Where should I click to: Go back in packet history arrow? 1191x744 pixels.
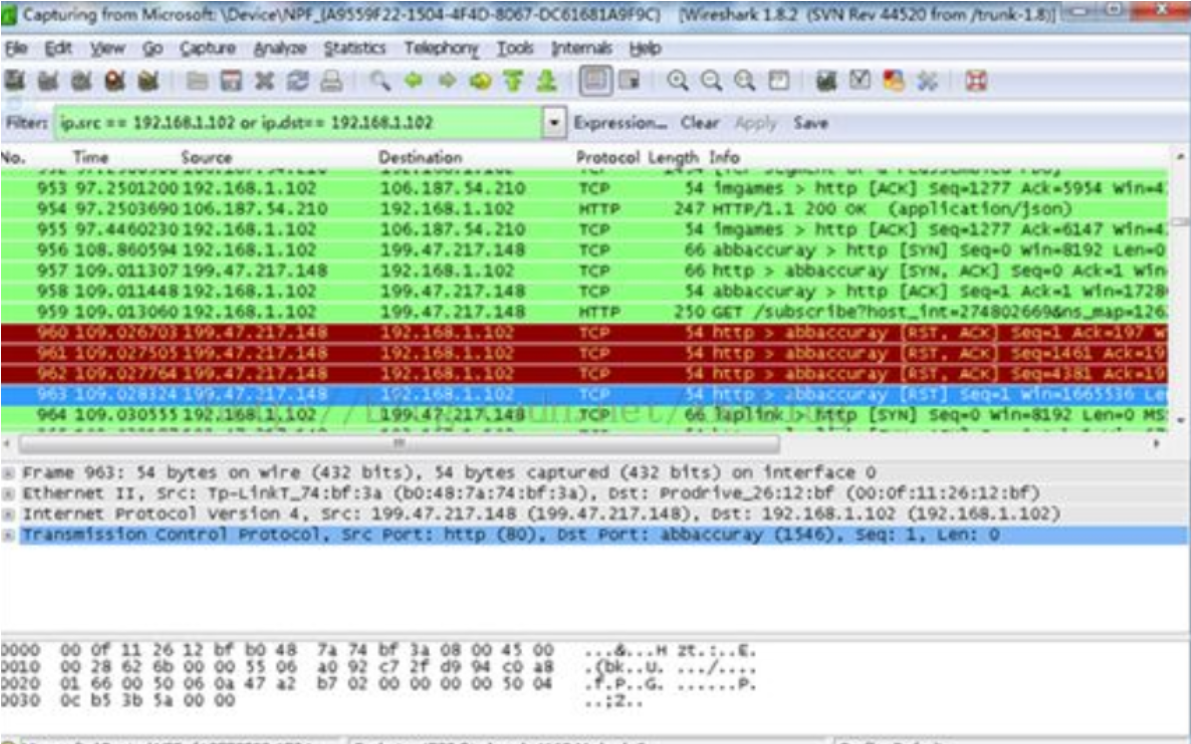[413, 80]
